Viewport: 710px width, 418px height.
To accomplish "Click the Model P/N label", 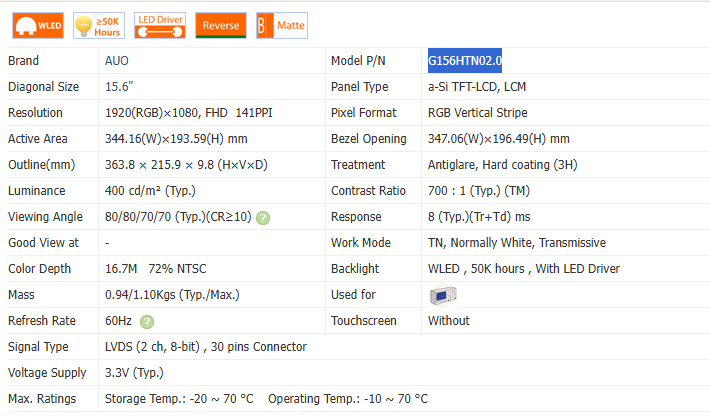I will [x=358, y=61].
